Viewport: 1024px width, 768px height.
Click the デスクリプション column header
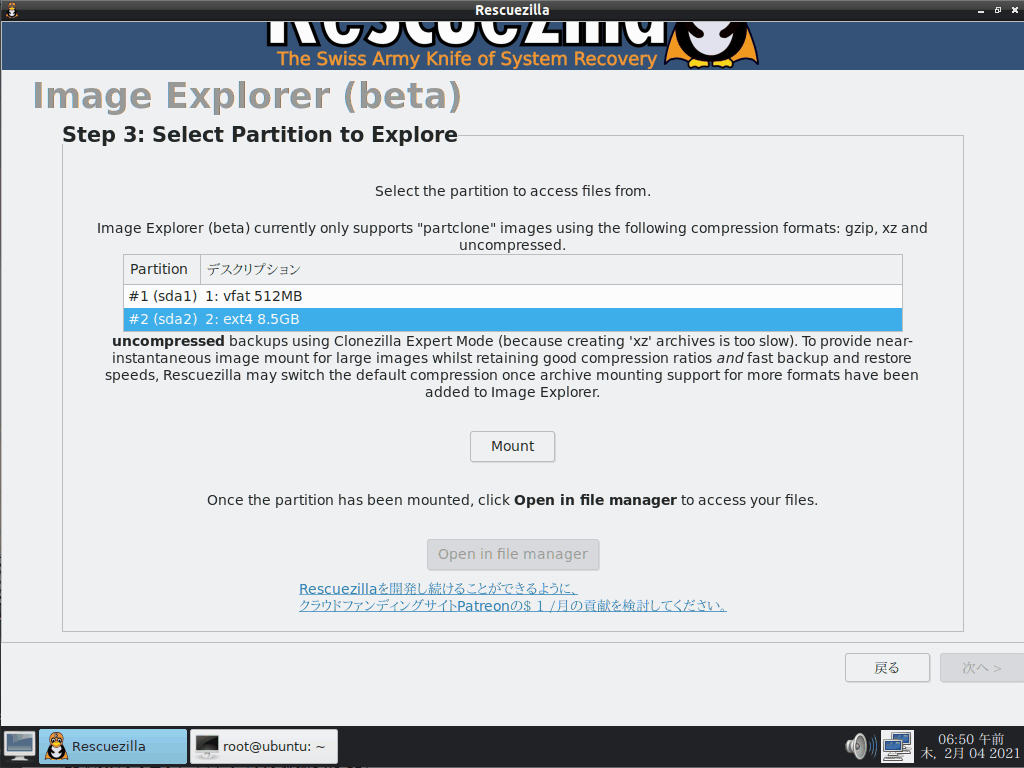point(551,269)
